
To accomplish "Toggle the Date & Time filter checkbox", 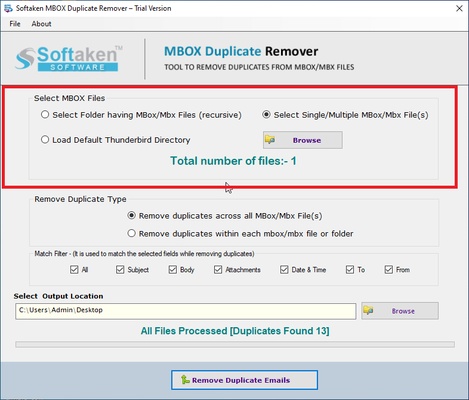I will [284, 269].
